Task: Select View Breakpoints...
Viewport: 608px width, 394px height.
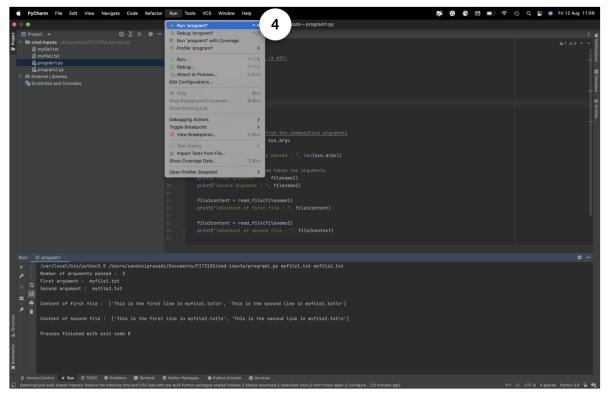Action: point(215,135)
